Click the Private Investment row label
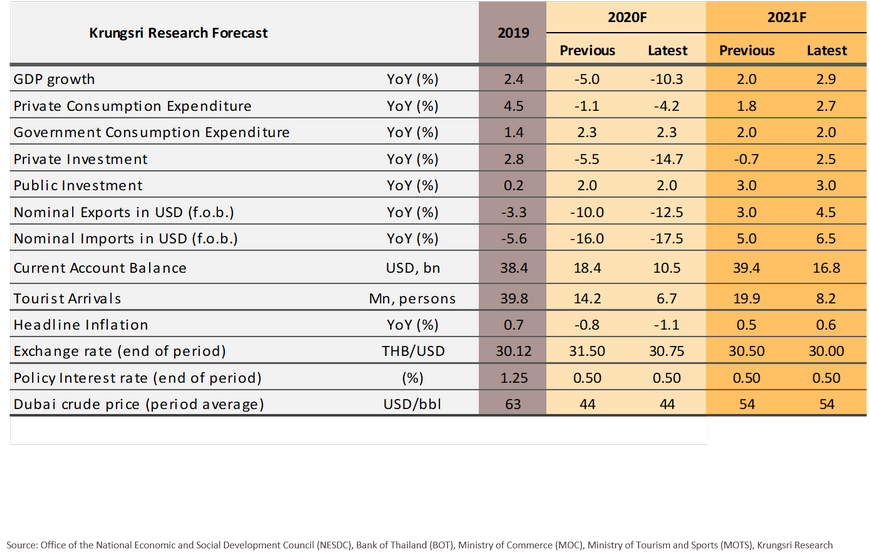Image resolution: width=870 pixels, height=558 pixels. [x=80, y=159]
